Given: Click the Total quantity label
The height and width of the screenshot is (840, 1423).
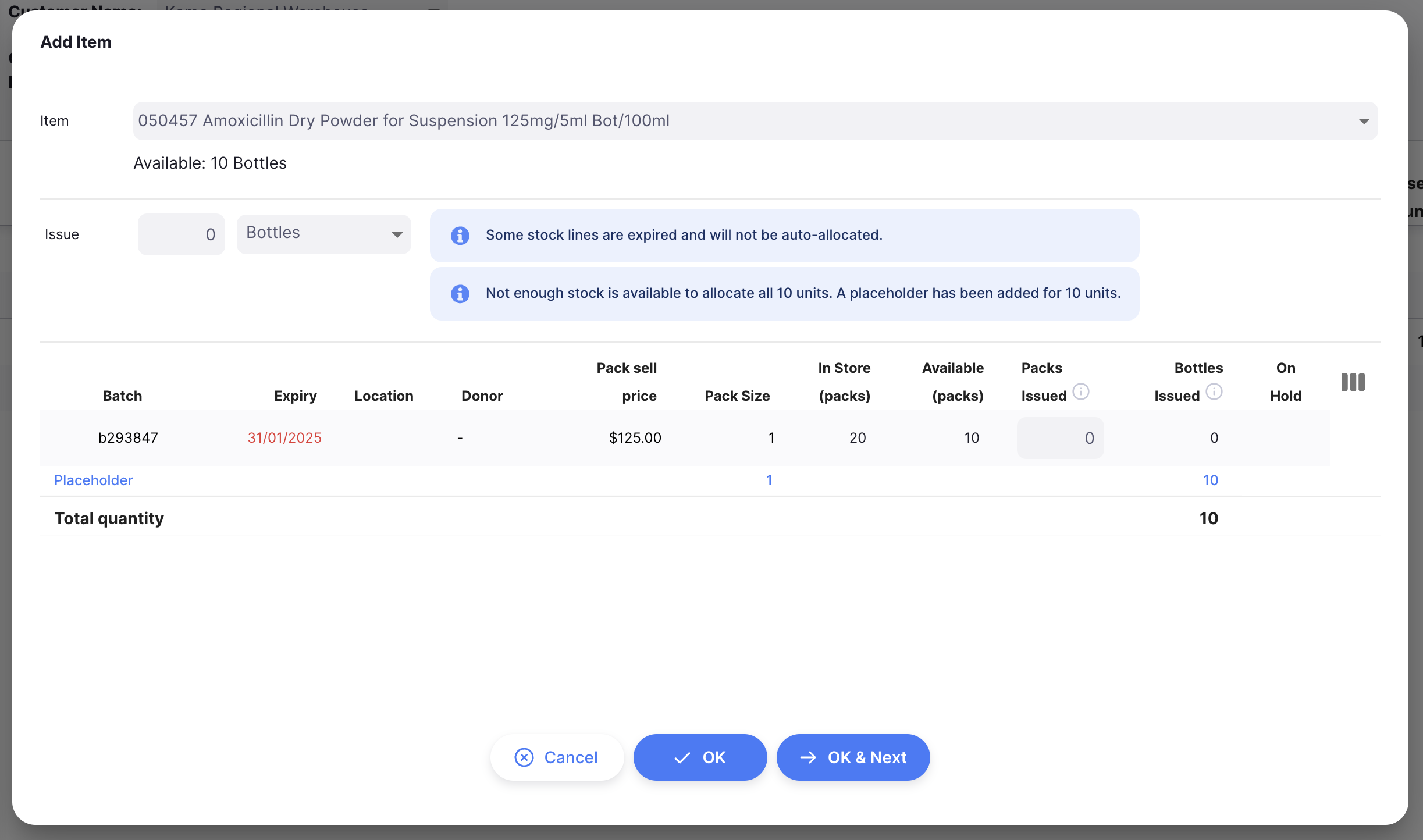Looking at the screenshot, I should click(109, 518).
